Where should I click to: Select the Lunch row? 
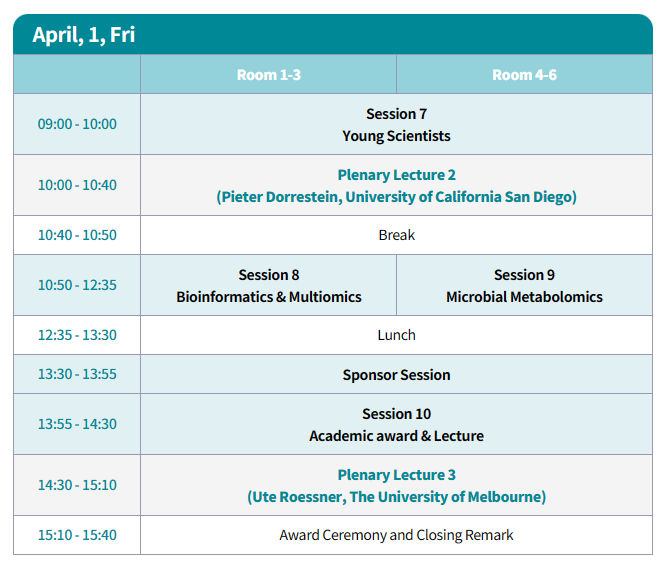pos(396,335)
